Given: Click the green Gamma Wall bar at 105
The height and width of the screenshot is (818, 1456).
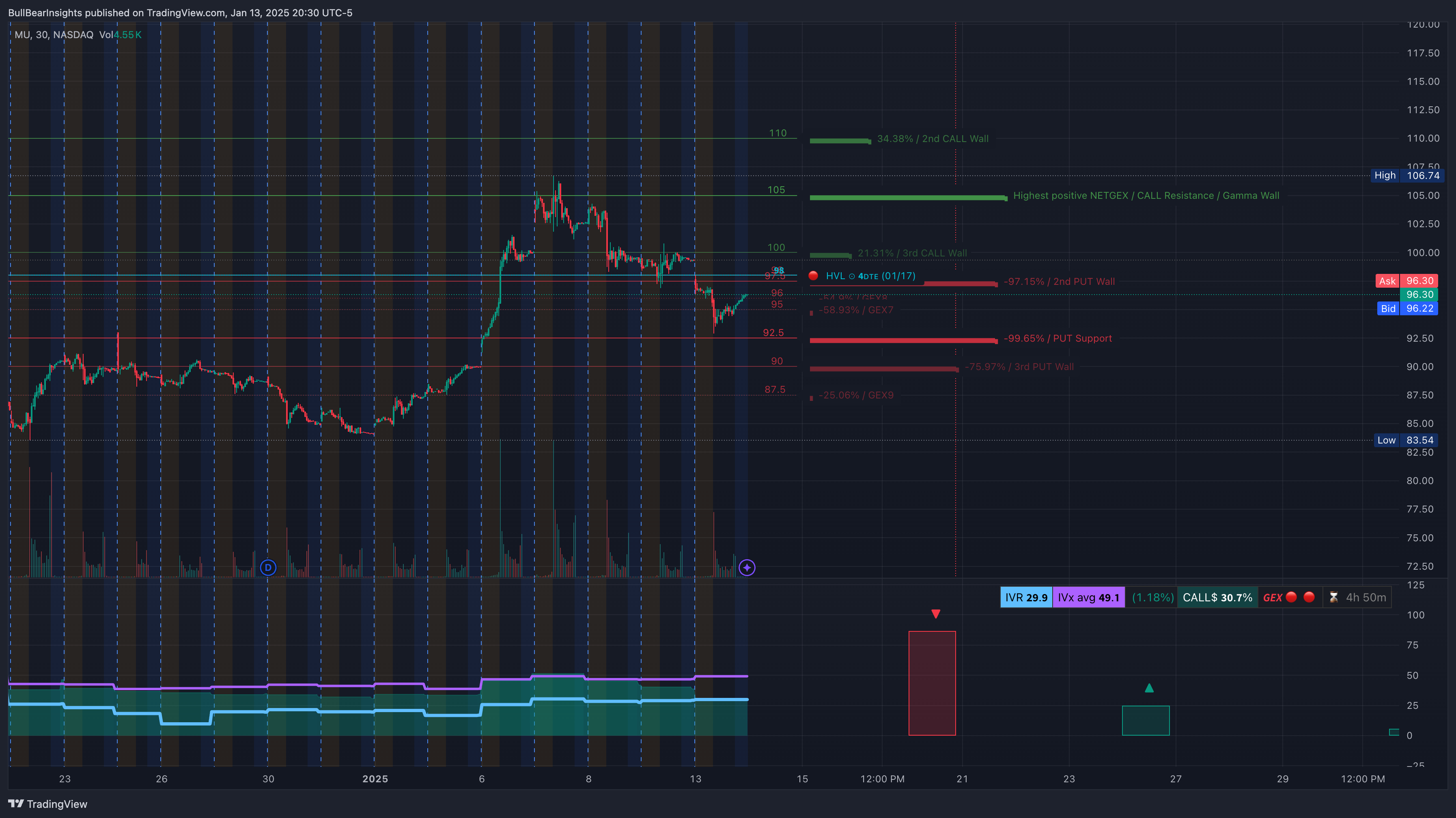Looking at the screenshot, I should [908, 197].
